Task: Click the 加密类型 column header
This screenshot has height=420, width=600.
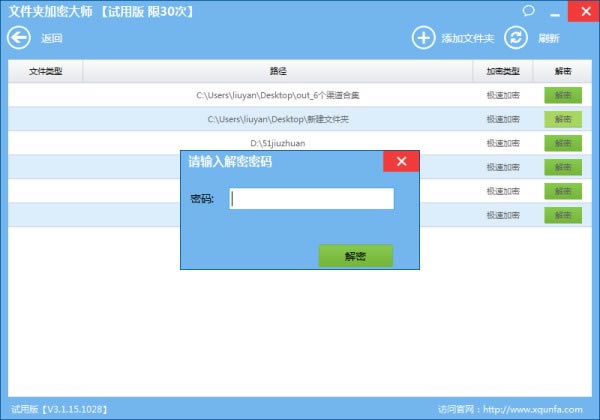Action: tap(503, 71)
